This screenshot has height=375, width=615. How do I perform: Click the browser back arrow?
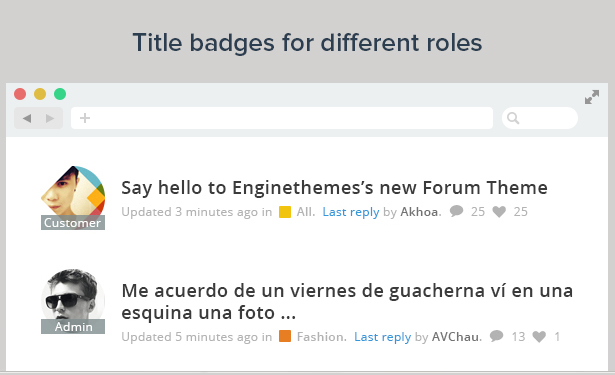tap(27, 118)
